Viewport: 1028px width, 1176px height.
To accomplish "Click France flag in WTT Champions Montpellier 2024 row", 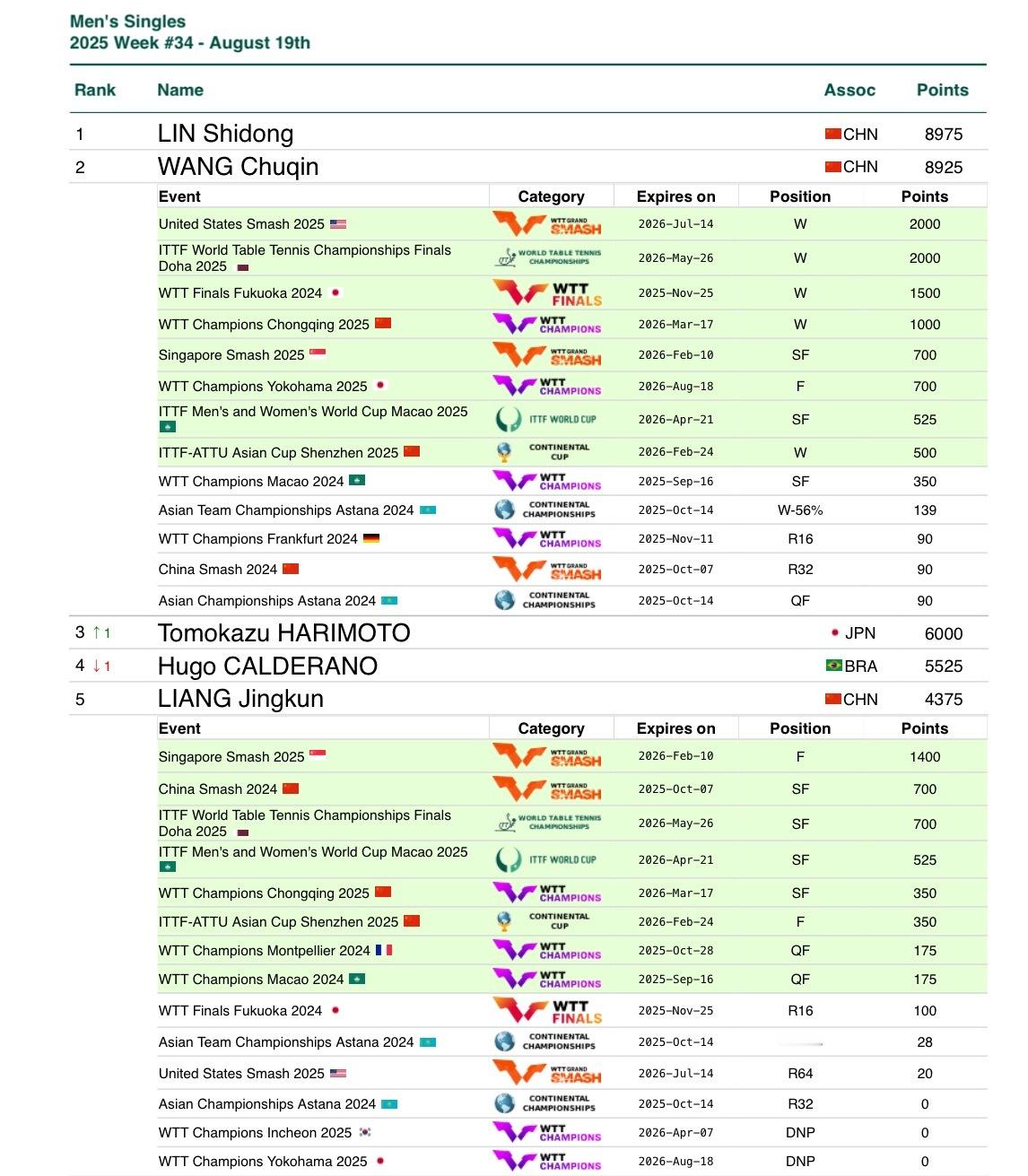I will (384, 950).
